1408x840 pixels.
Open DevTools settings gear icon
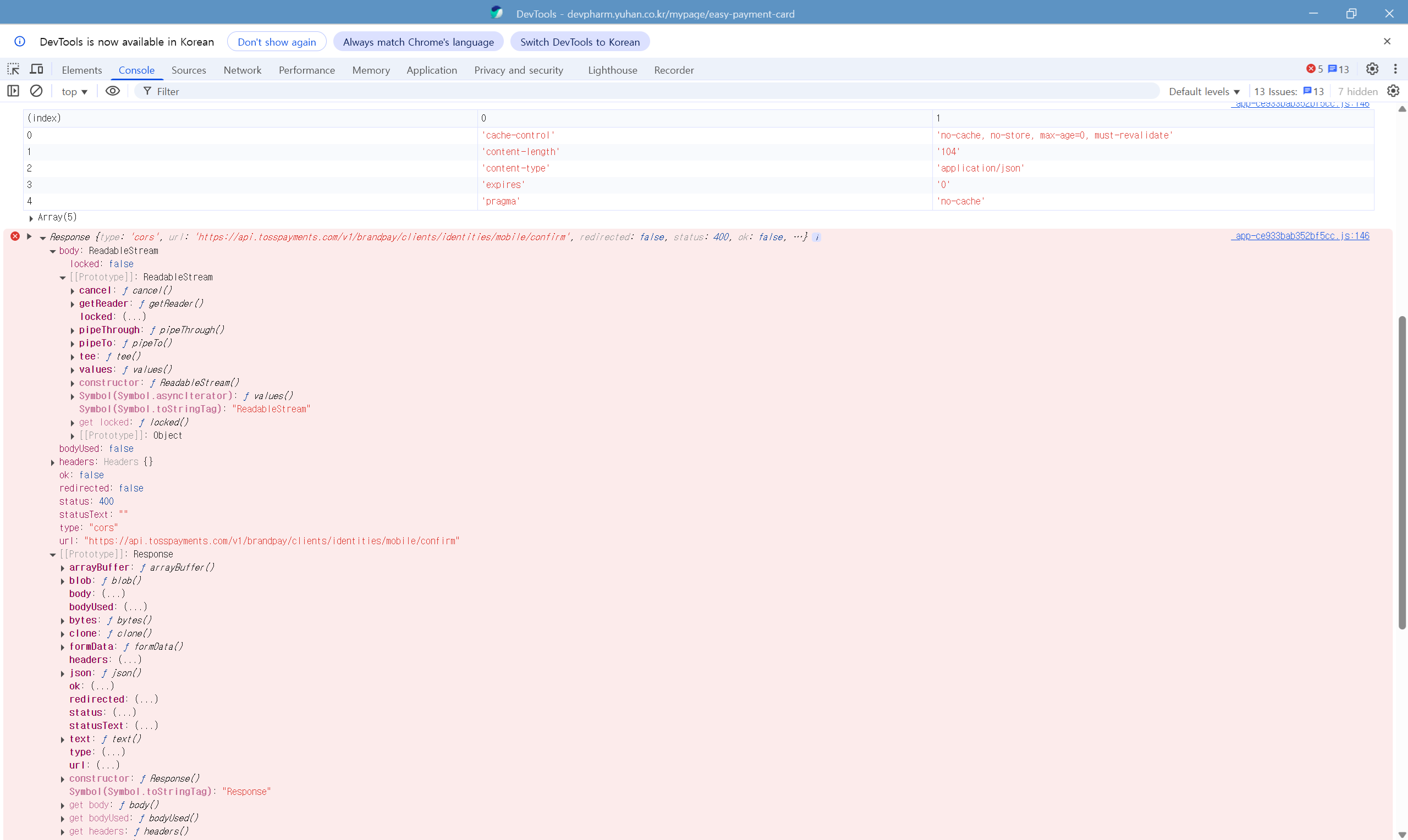coord(1372,69)
